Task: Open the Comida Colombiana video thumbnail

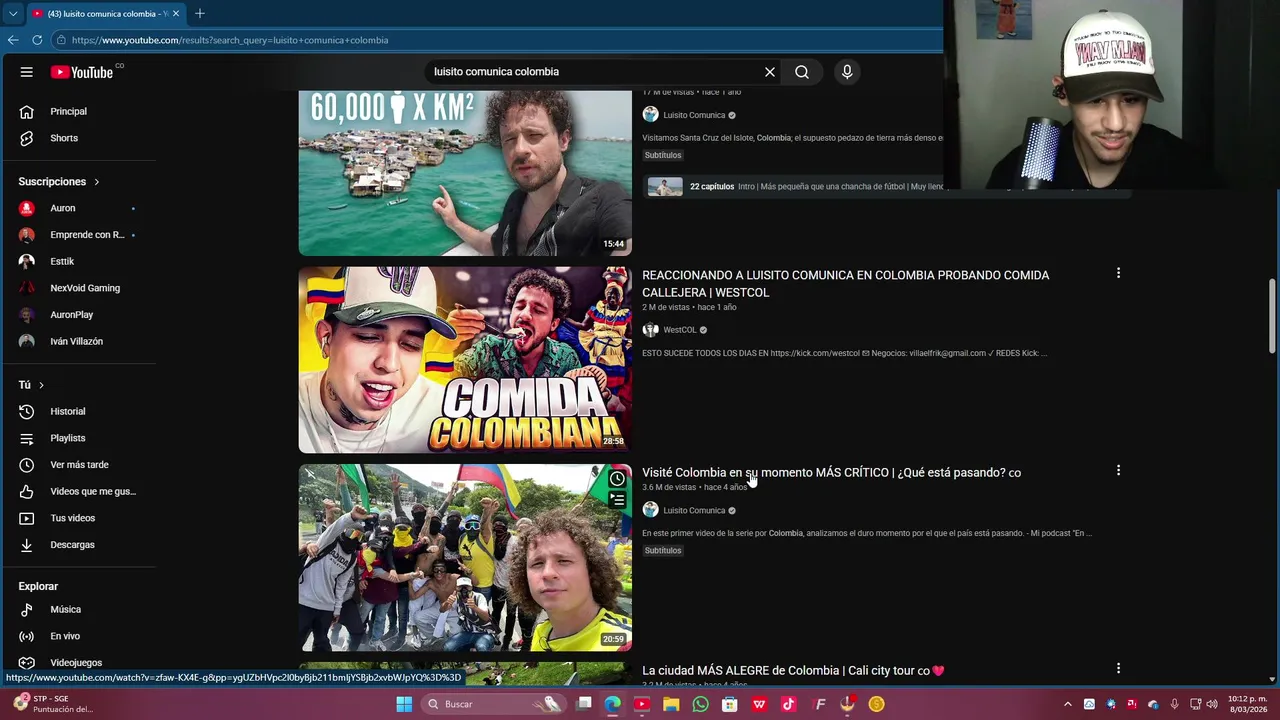Action: tap(465, 360)
